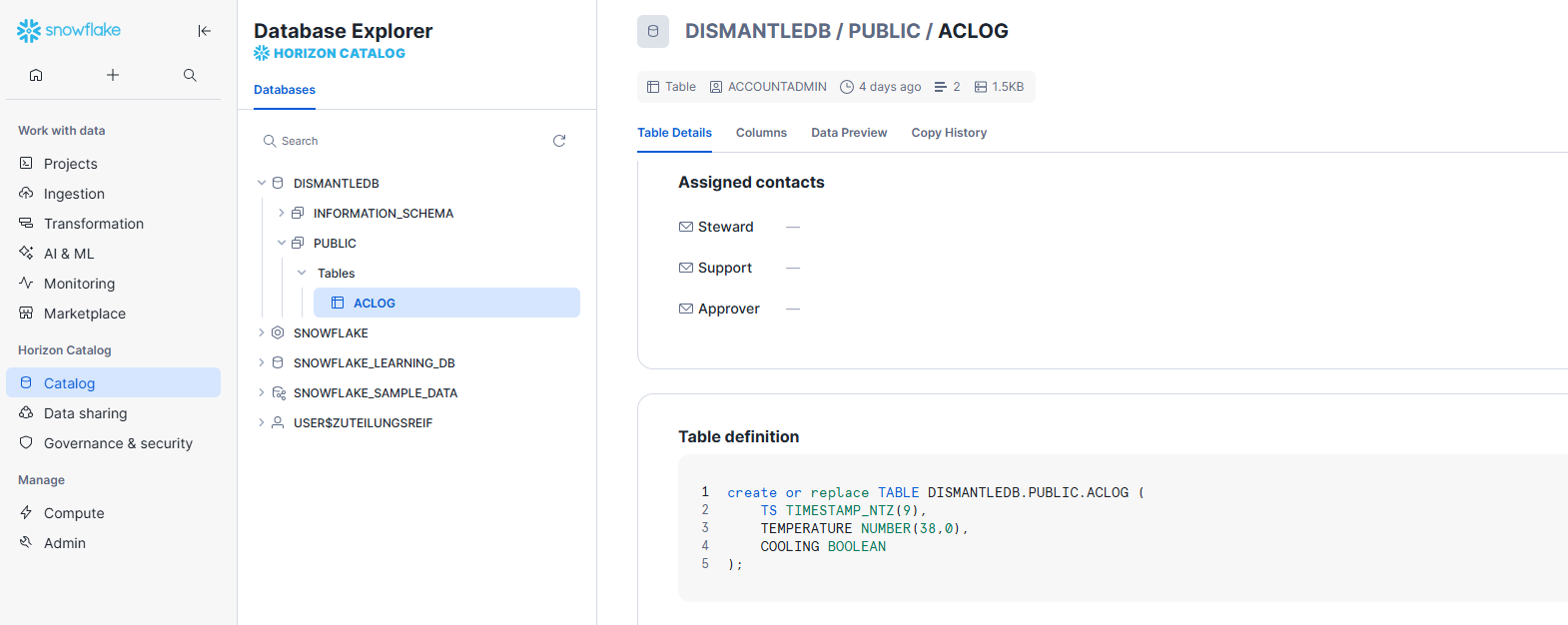Click the Steward envelope icon
1568x625 pixels.
[x=686, y=227]
